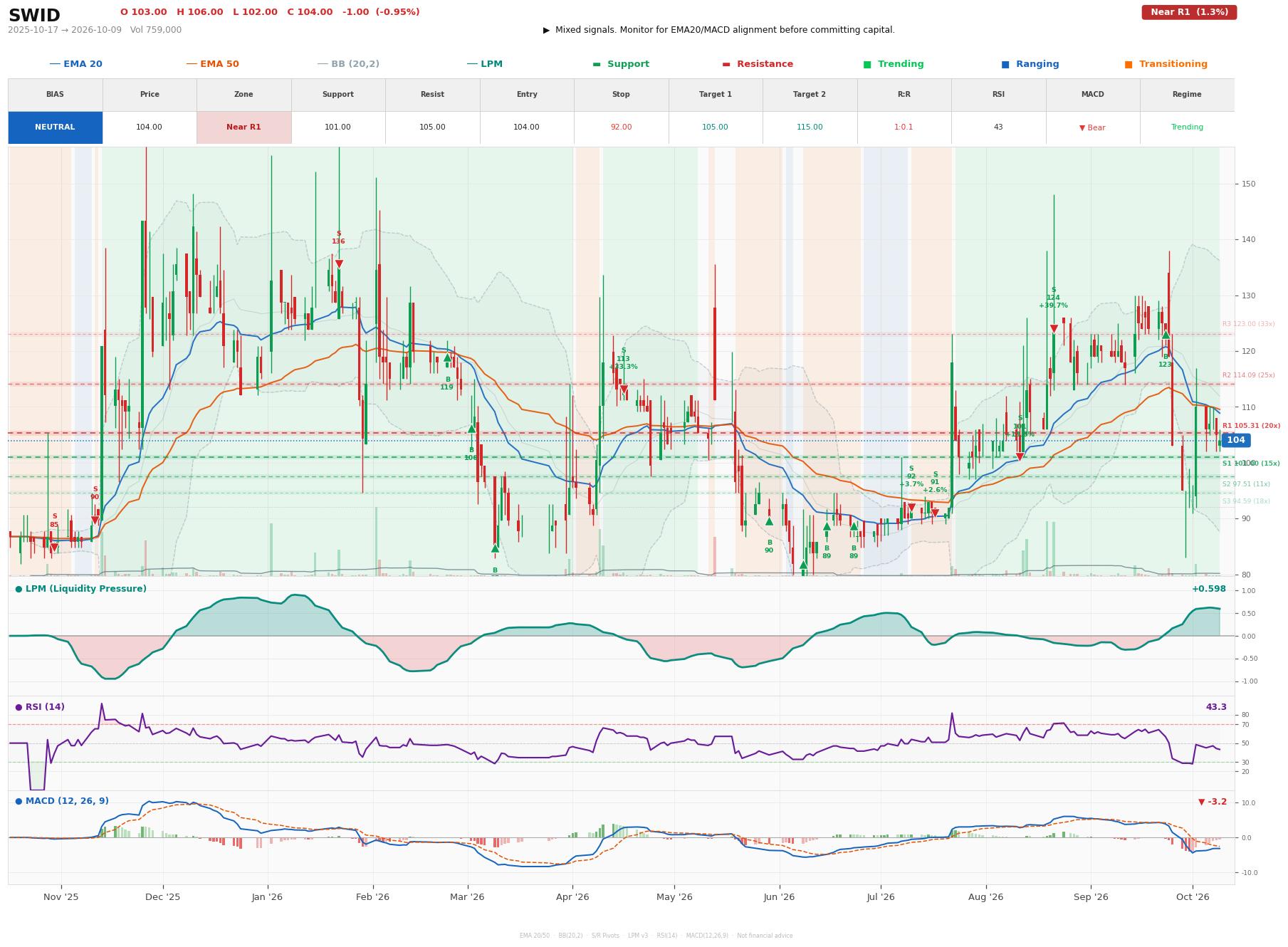The height and width of the screenshot is (947, 1288).
Task: Click the R1 105.31 (20x) resistance label
Action: [1251, 426]
